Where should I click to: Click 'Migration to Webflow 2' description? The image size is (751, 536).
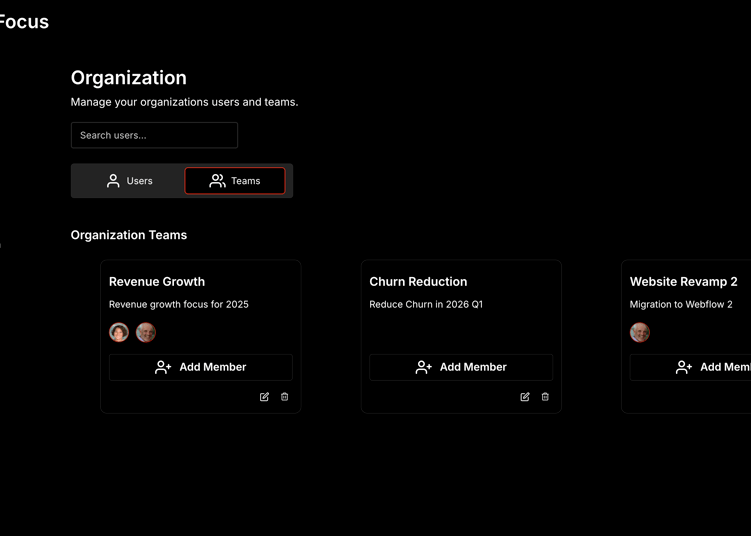pyautogui.click(x=681, y=304)
